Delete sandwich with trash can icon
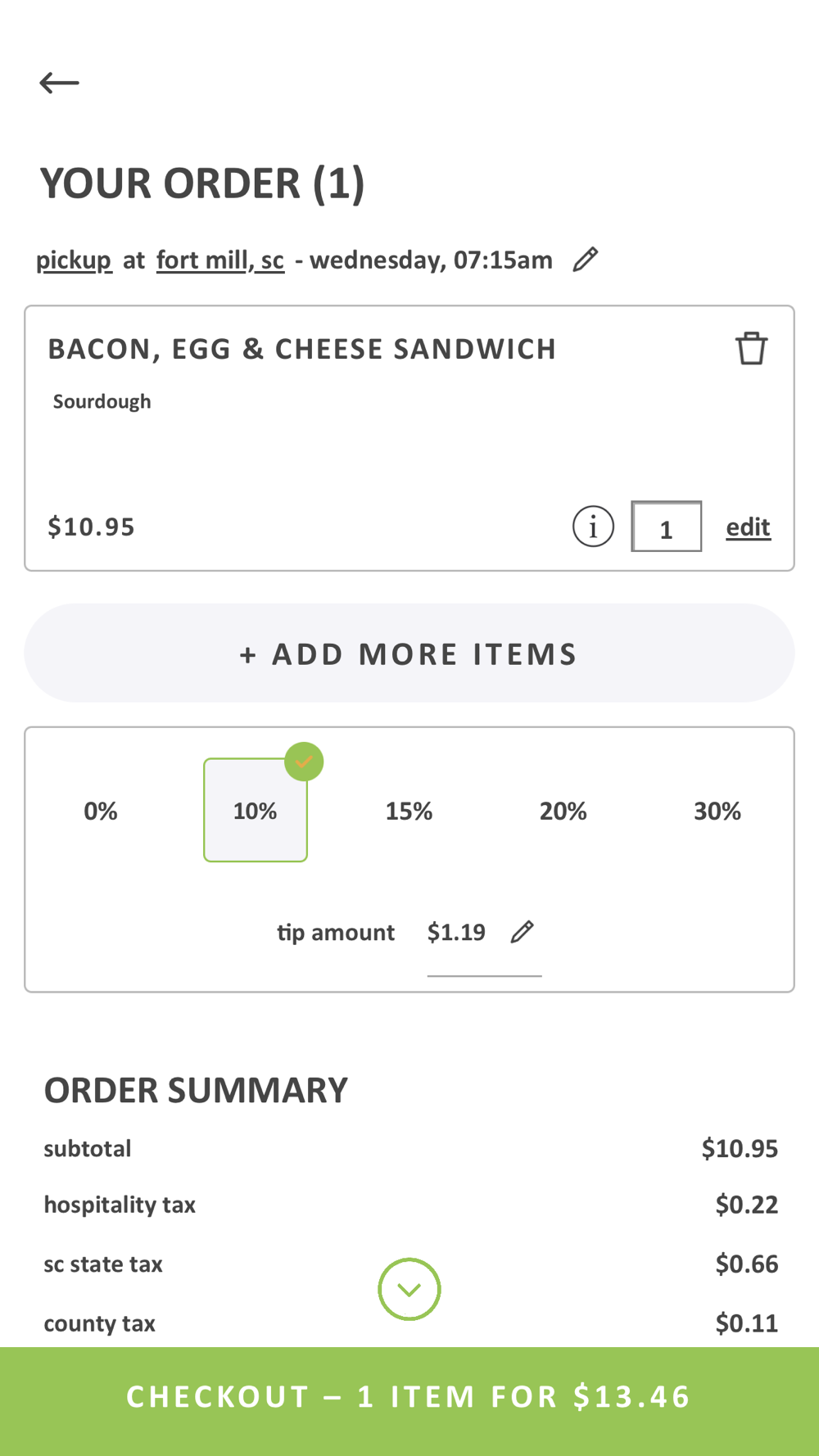This screenshot has height=1456, width=819. pyautogui.click(x=751, y=348)
